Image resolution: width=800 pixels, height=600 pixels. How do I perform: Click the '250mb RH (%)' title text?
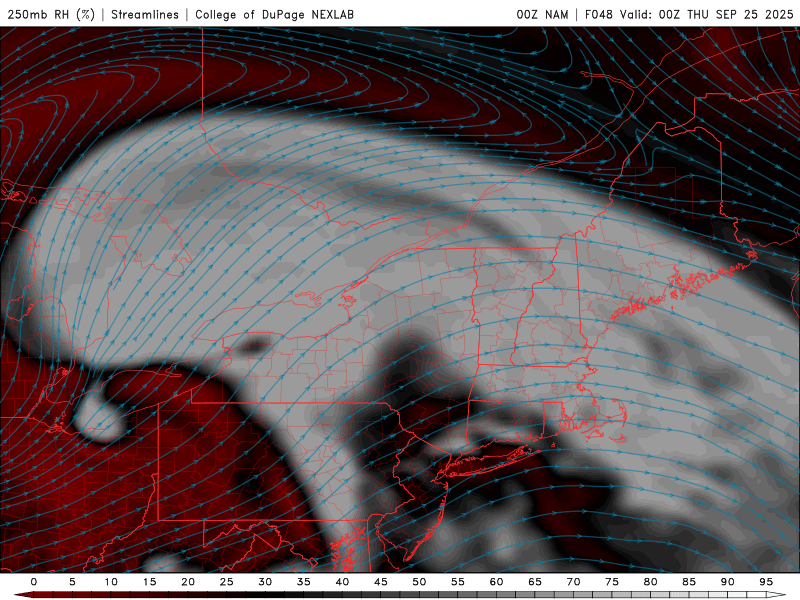point(51,14)
